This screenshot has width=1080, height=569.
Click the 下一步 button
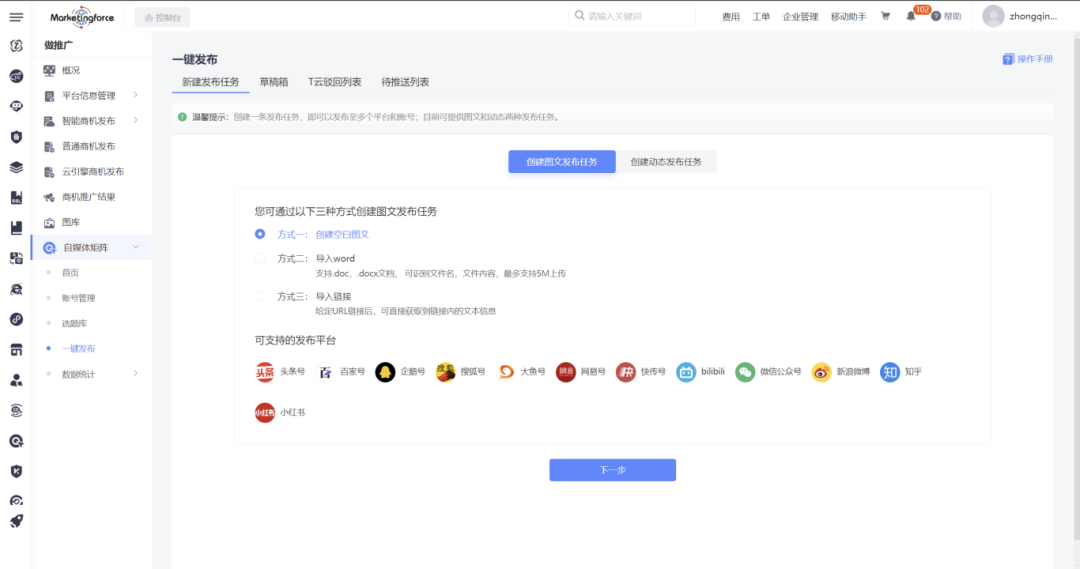(612, 470)
